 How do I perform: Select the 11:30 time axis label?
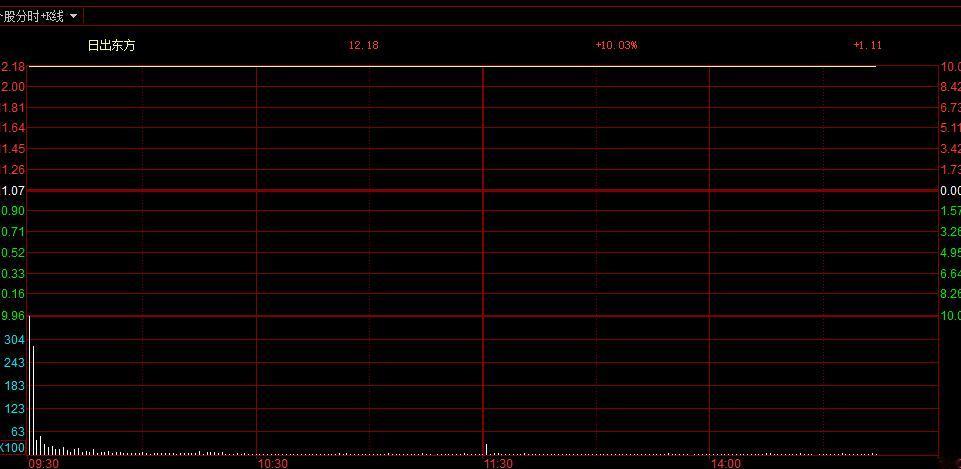(x=498, y=463)
